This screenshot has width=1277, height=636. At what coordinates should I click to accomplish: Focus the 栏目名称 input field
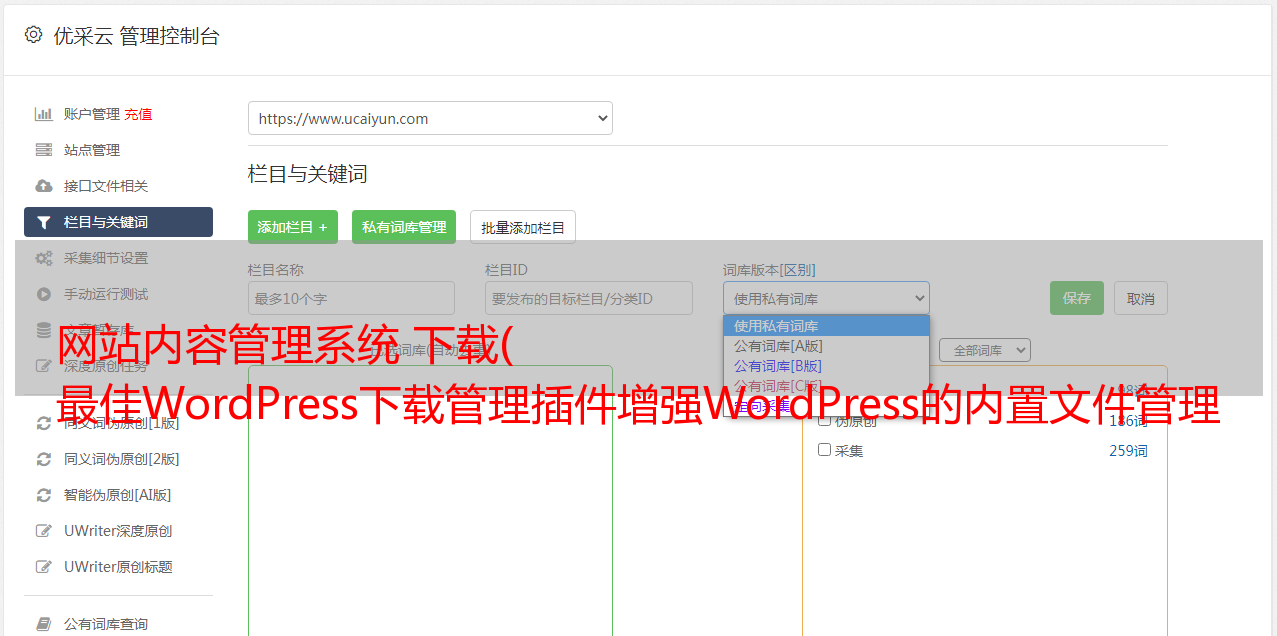tap(351, 298)
